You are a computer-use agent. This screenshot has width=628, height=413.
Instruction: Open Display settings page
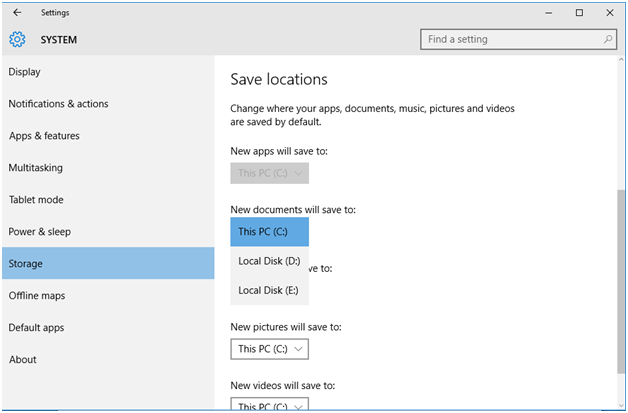25,72
